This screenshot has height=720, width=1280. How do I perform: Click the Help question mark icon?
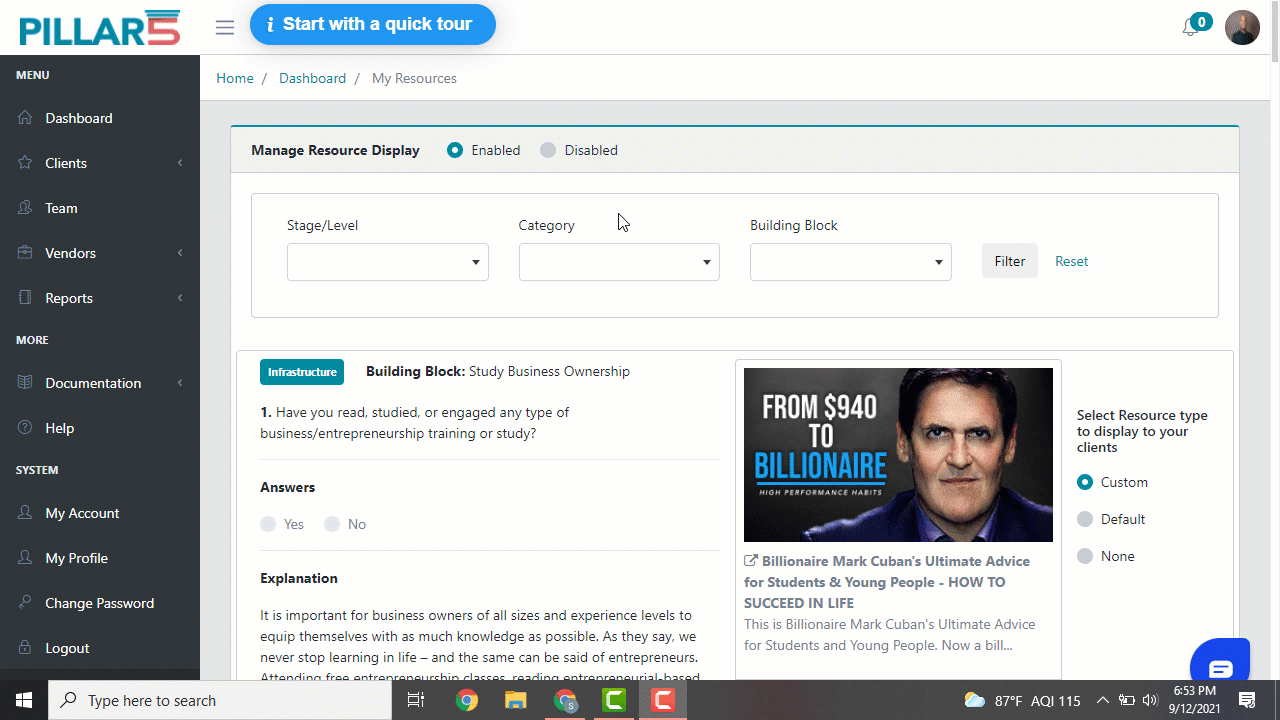25,428
